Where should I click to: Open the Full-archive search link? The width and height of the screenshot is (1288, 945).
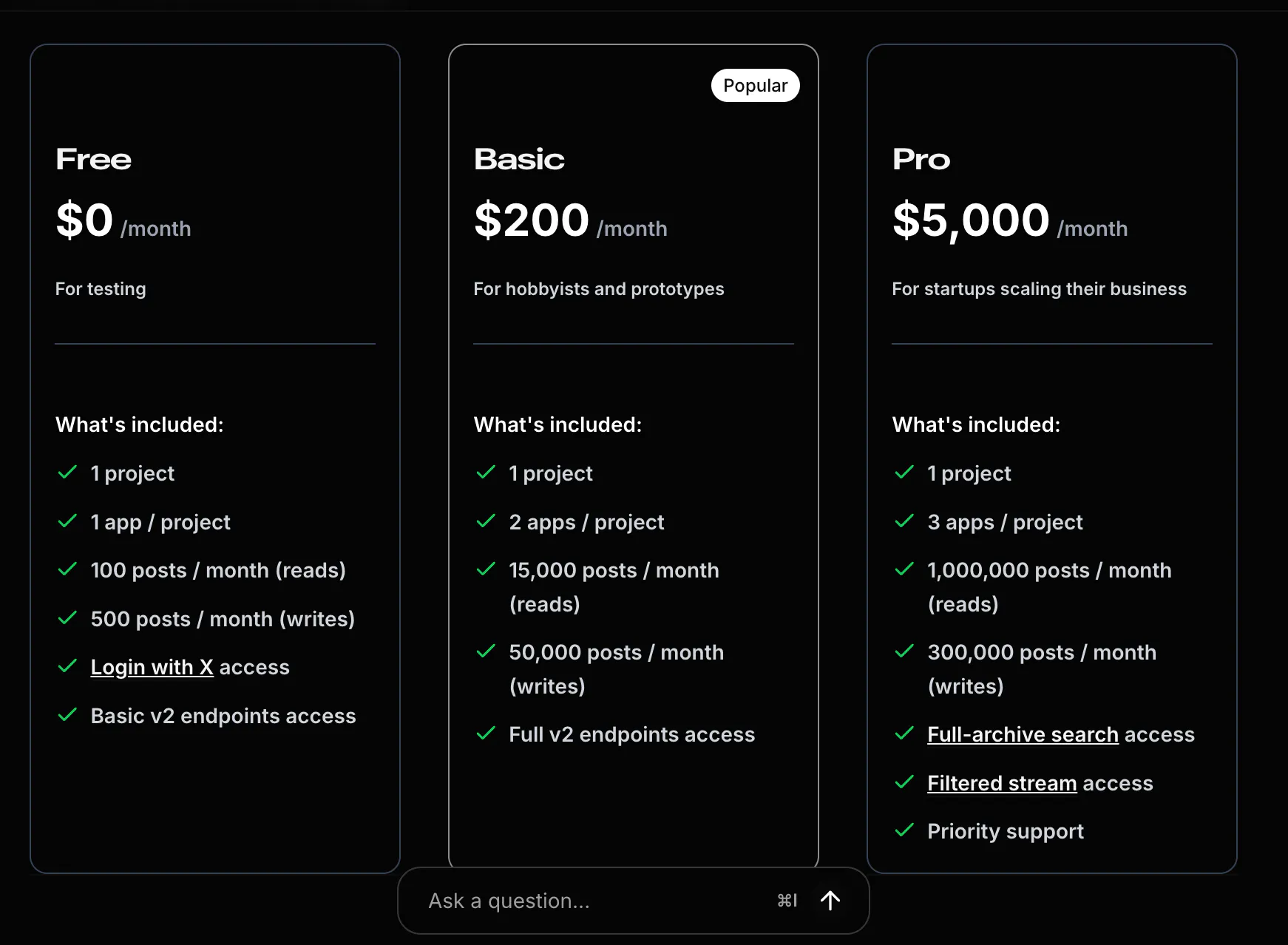(1023, 734)
